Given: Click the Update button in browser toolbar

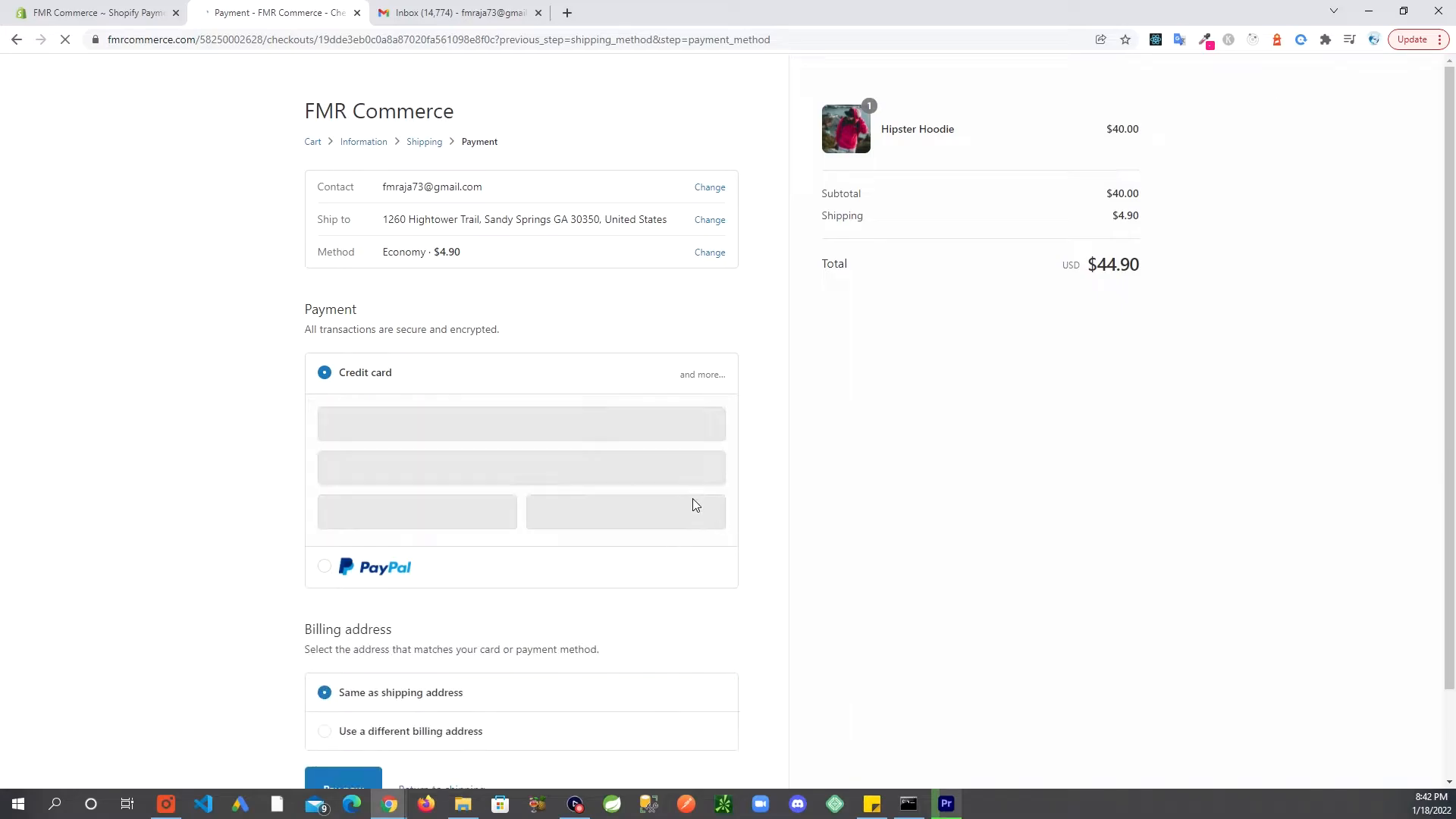Looking at the screenshot, I should click(x=1416, y=39).
